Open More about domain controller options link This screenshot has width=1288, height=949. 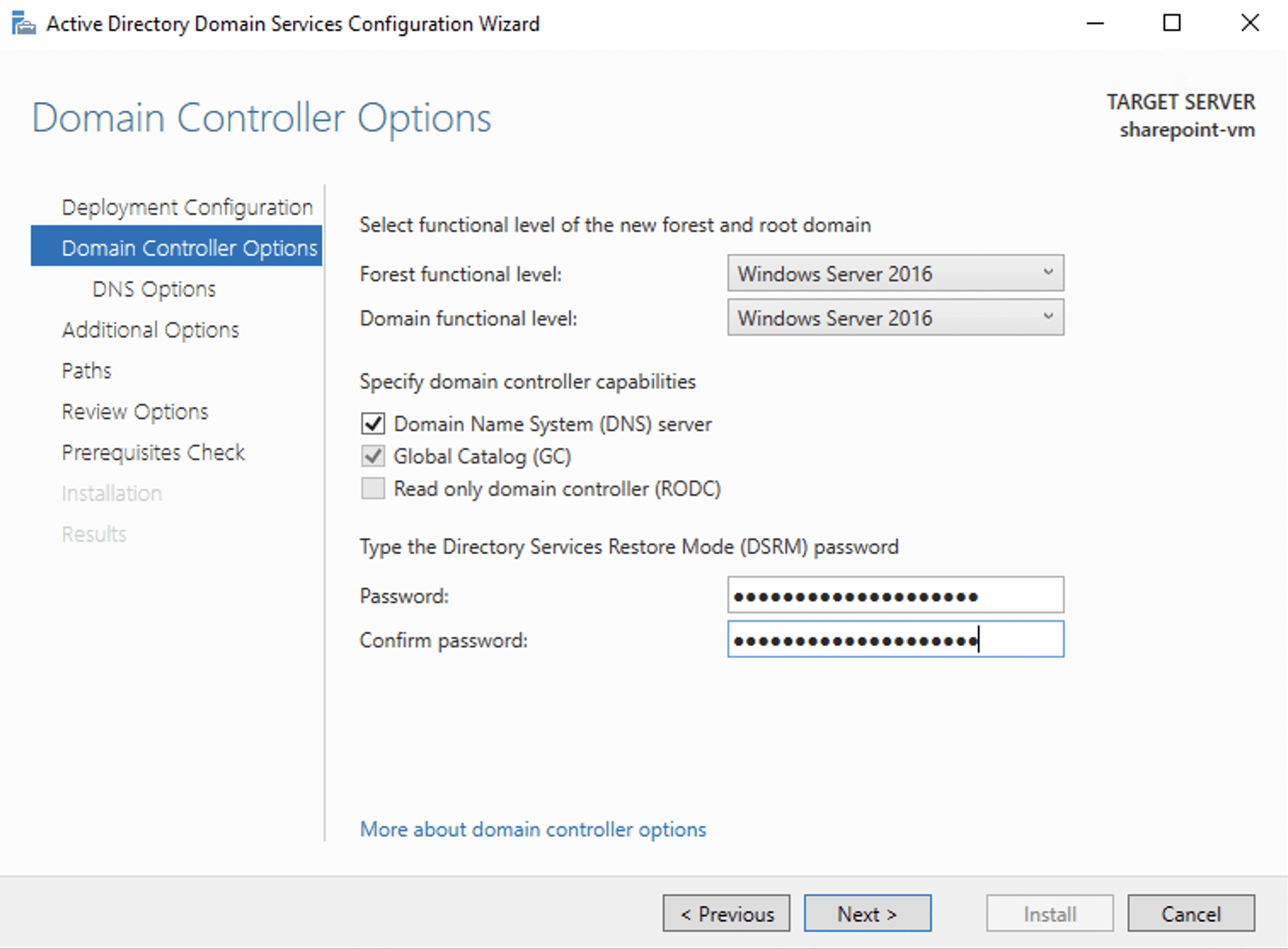(533, 829)
